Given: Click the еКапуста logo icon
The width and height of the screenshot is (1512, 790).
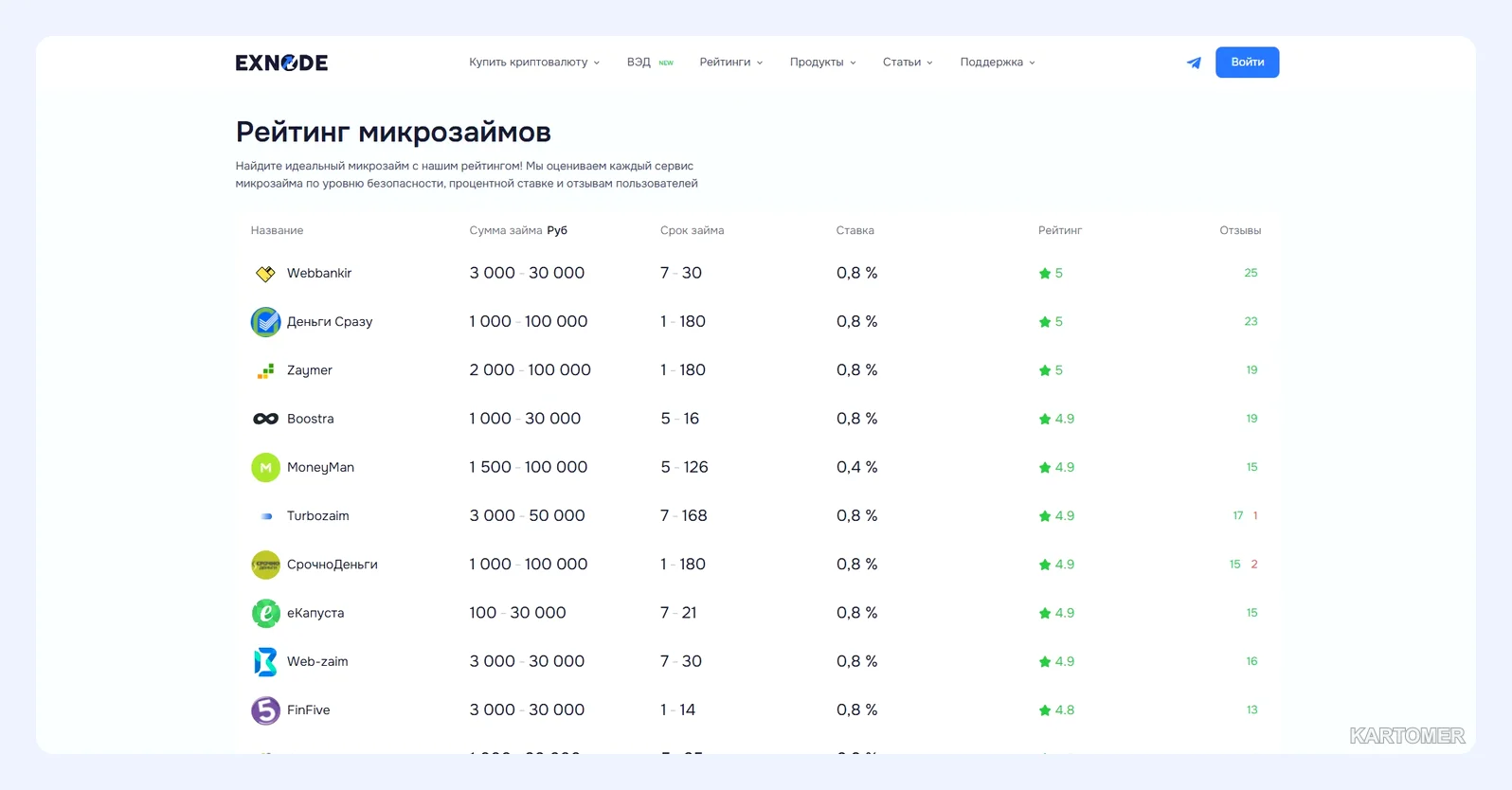Looking at the screenshot, I should pos(265,613).
